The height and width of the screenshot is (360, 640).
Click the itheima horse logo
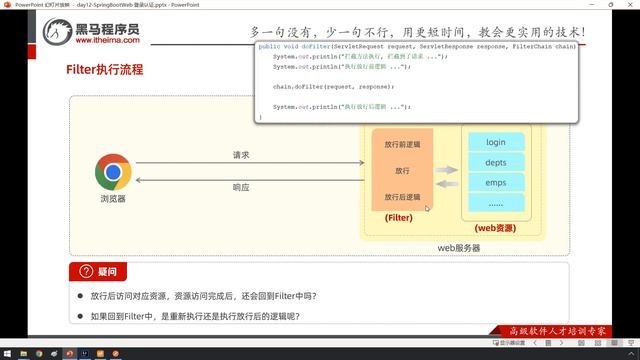click(58, 31)
